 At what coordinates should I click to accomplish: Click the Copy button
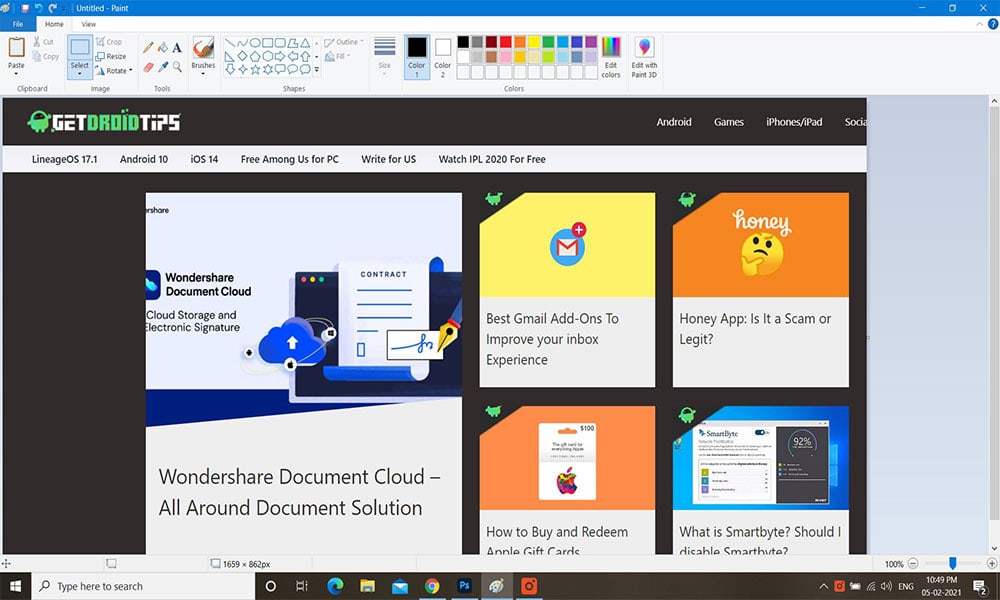[46, 57]
